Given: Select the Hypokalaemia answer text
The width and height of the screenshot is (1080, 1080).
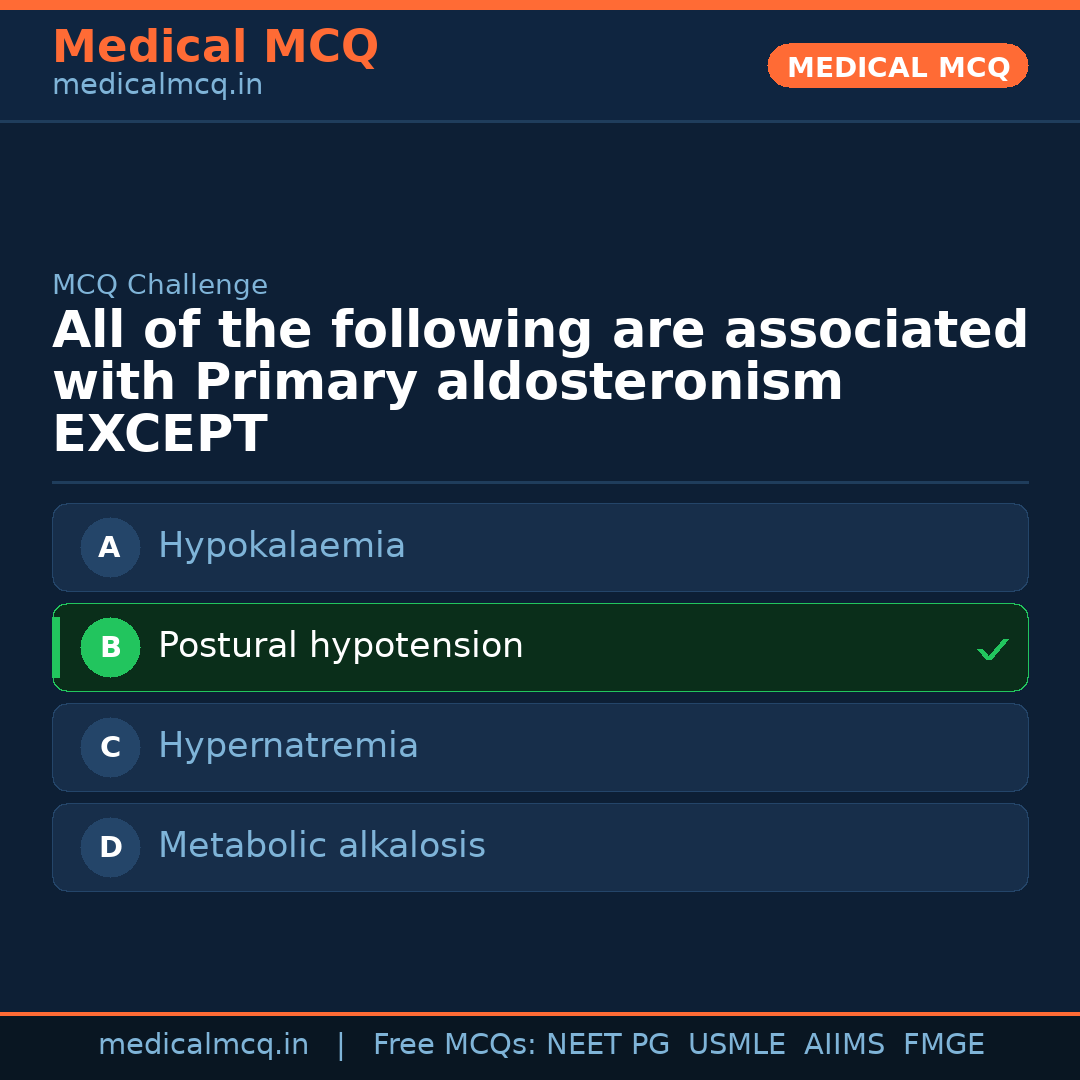Looking at the screenshot, I should tap(281, 546).
